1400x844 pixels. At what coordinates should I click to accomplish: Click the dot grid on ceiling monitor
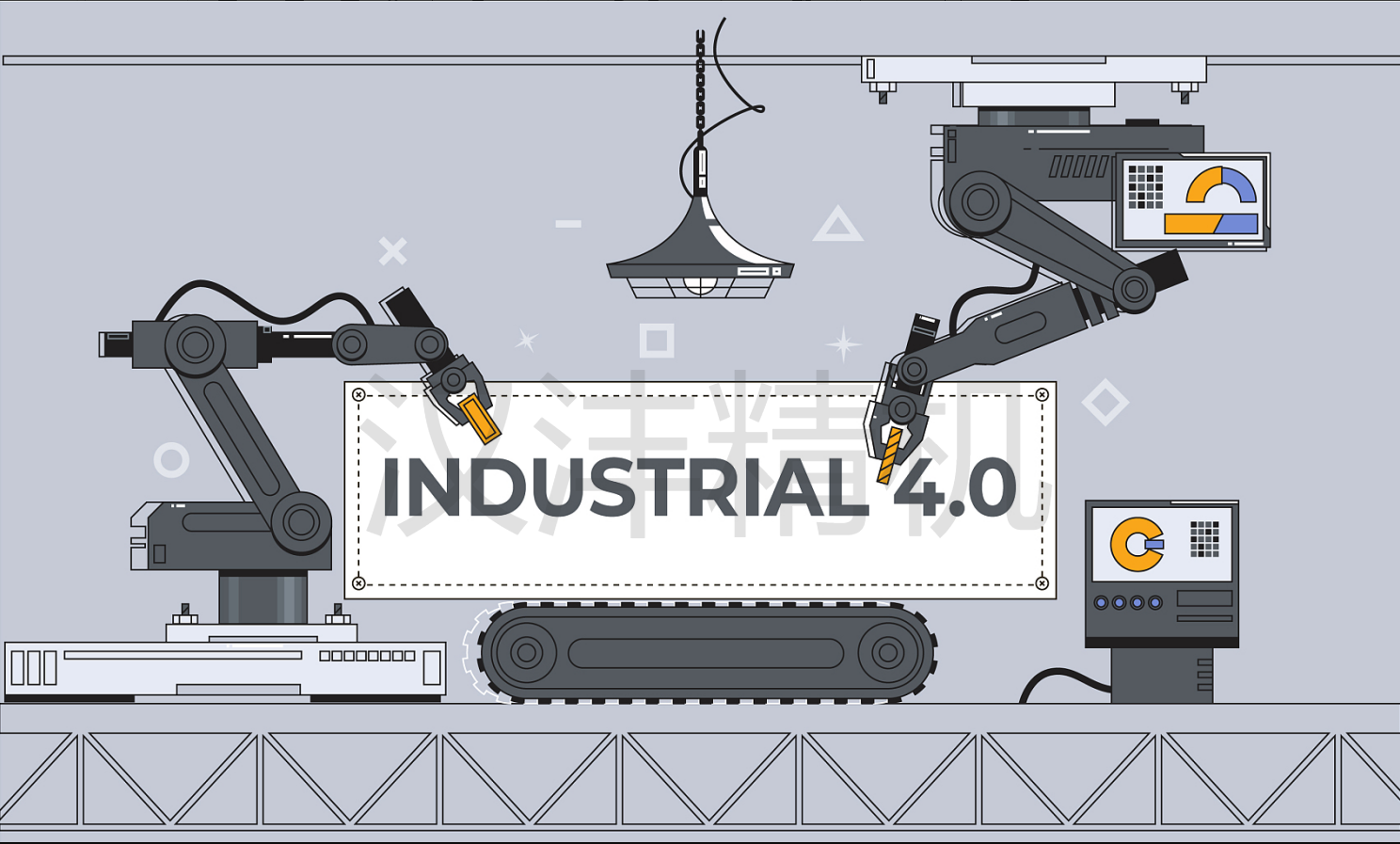[1145, 186]
